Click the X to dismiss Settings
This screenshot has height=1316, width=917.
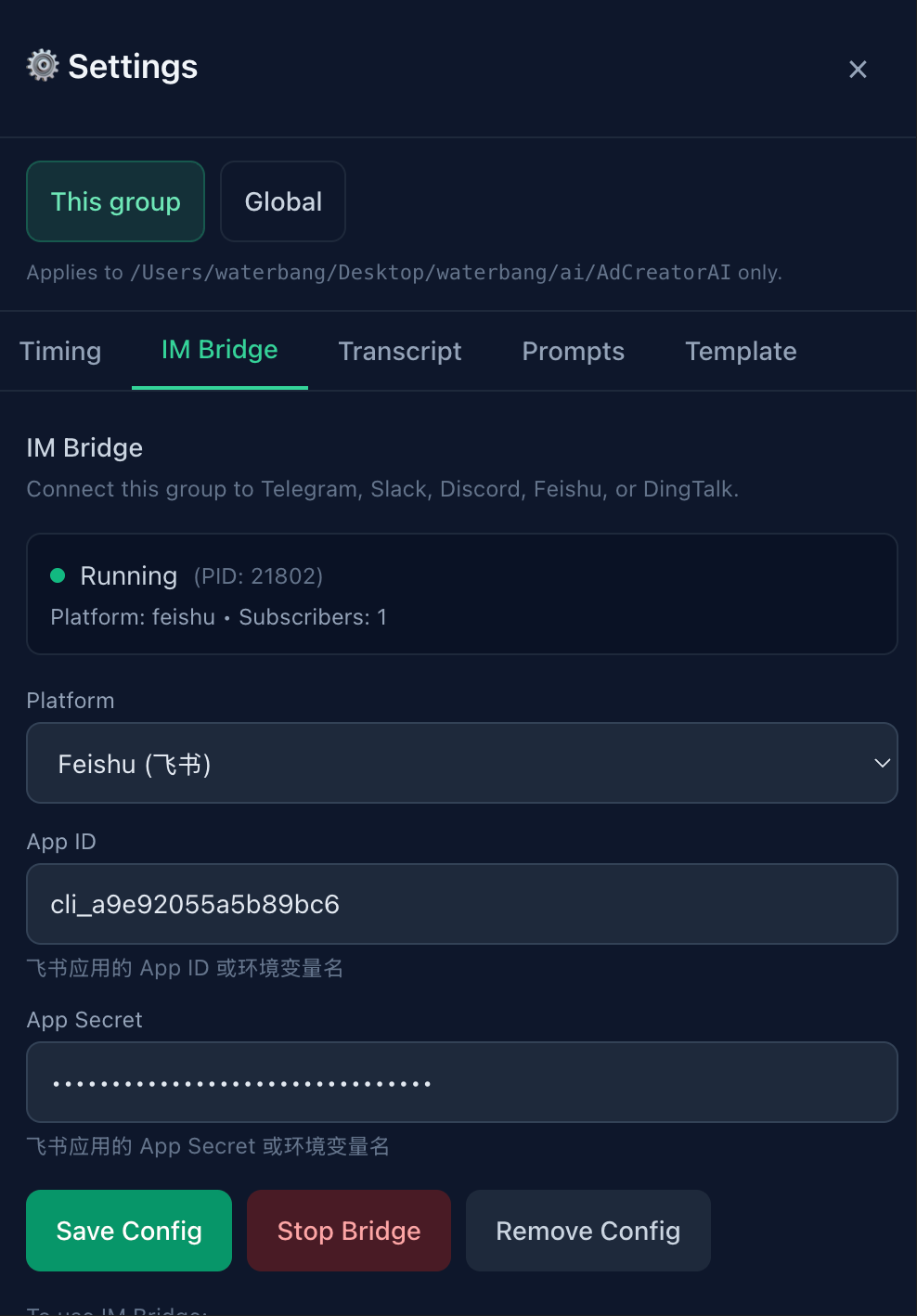click(857, 69)
